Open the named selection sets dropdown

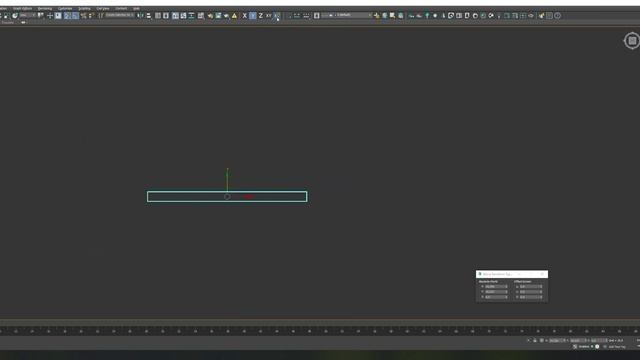[119, 15]
